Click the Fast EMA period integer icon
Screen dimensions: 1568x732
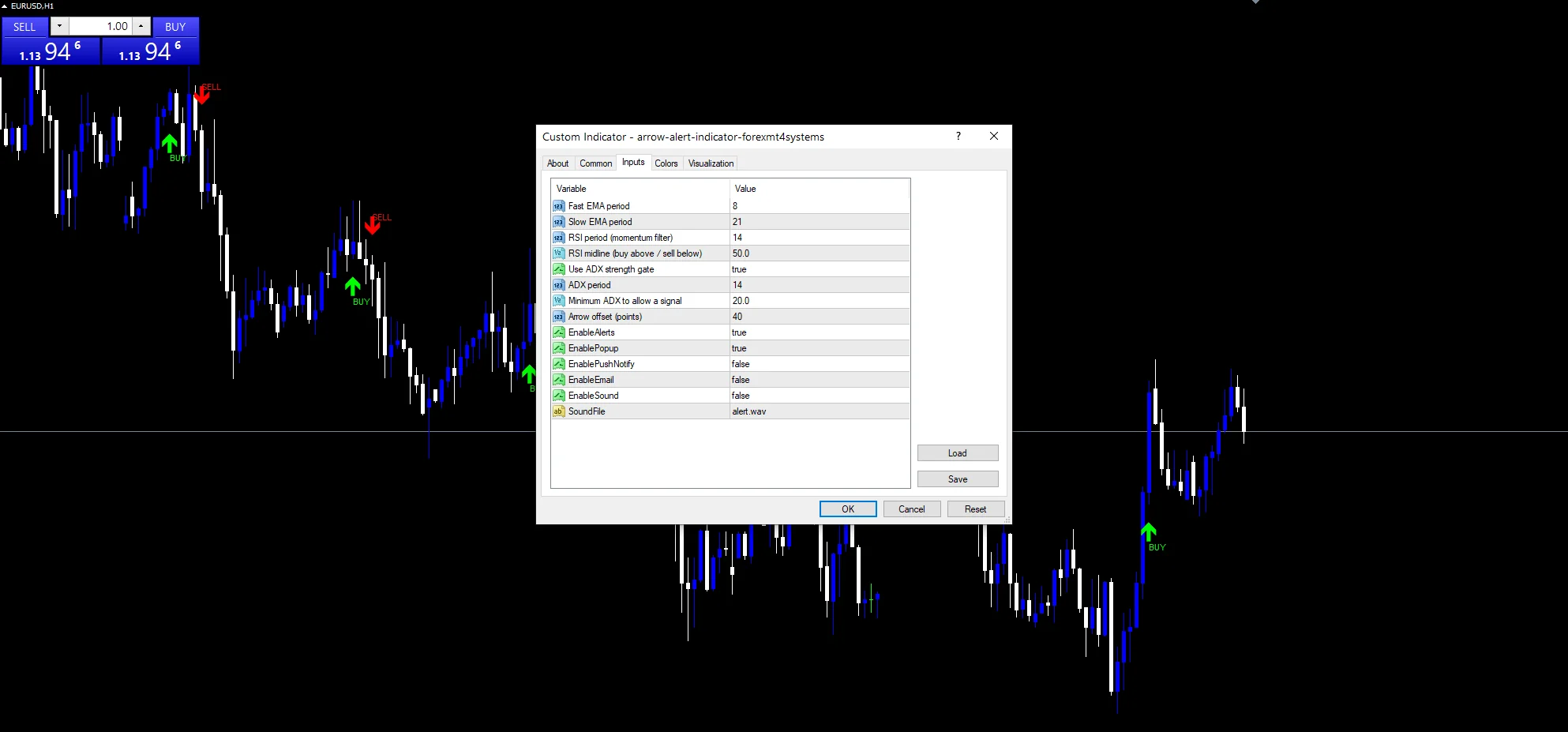pyautogui.click(x=559, y=206)
